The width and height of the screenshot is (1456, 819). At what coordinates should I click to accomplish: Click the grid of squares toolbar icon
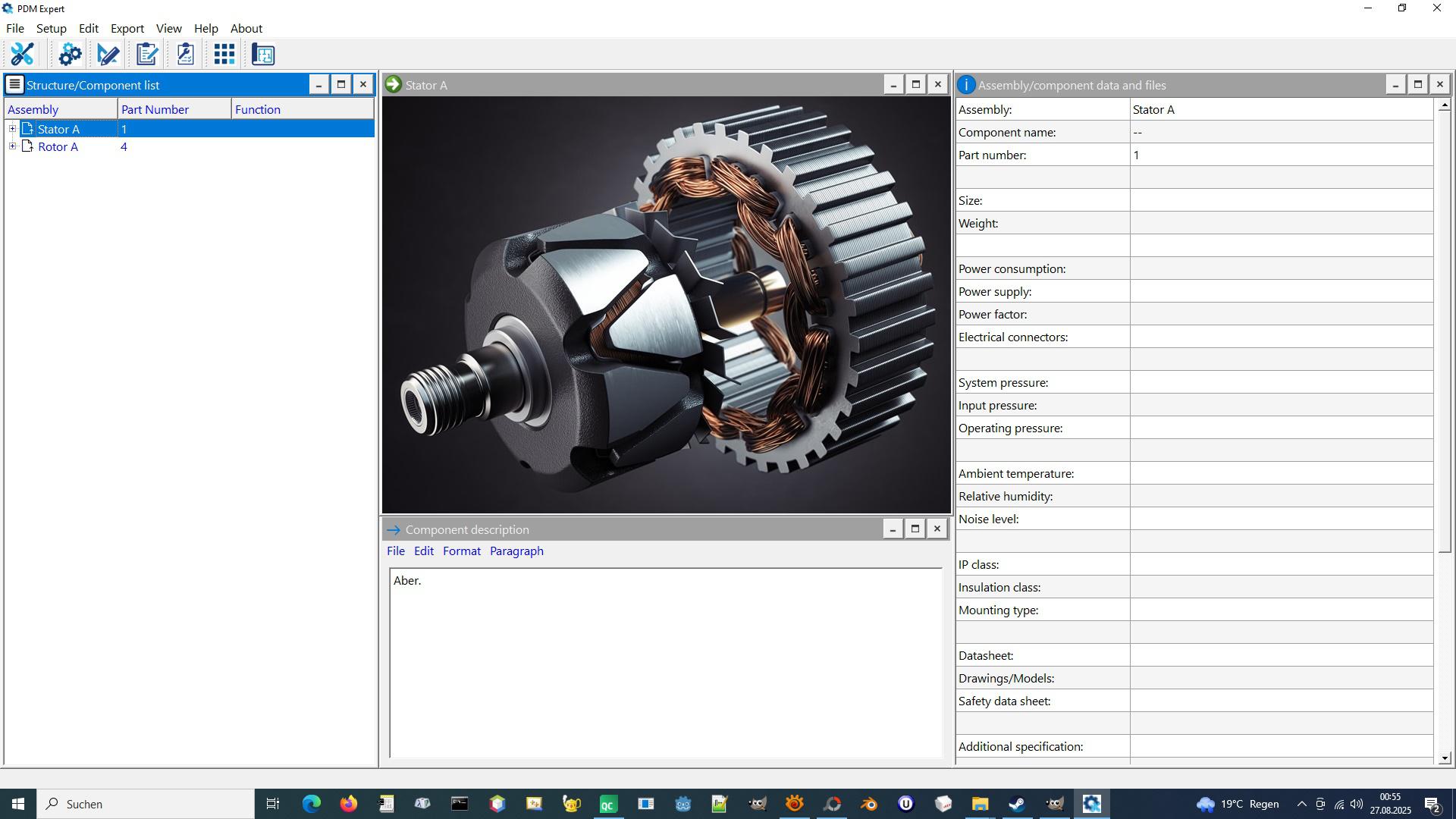pos(224,55)
